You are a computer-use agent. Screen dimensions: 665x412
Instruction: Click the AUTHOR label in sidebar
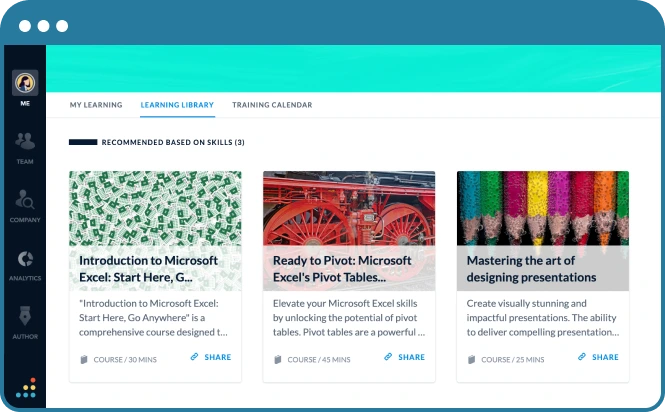pos(25,336)
